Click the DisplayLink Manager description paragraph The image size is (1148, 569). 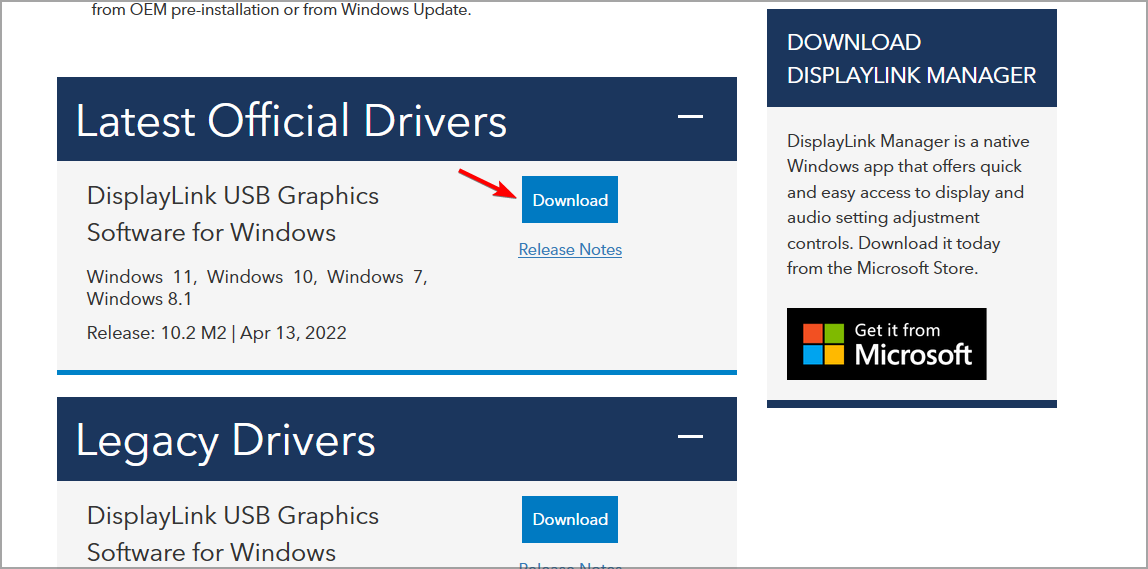click(906, 204)
